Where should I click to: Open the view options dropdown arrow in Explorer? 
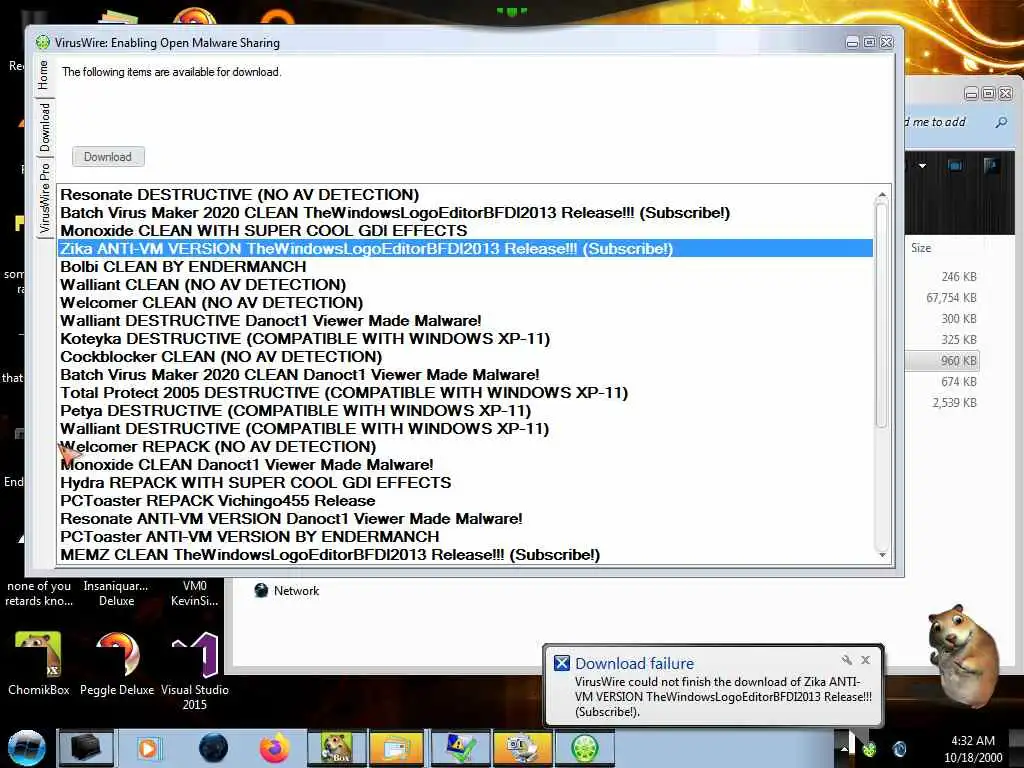pyautogui.click(x=922, y=166)
